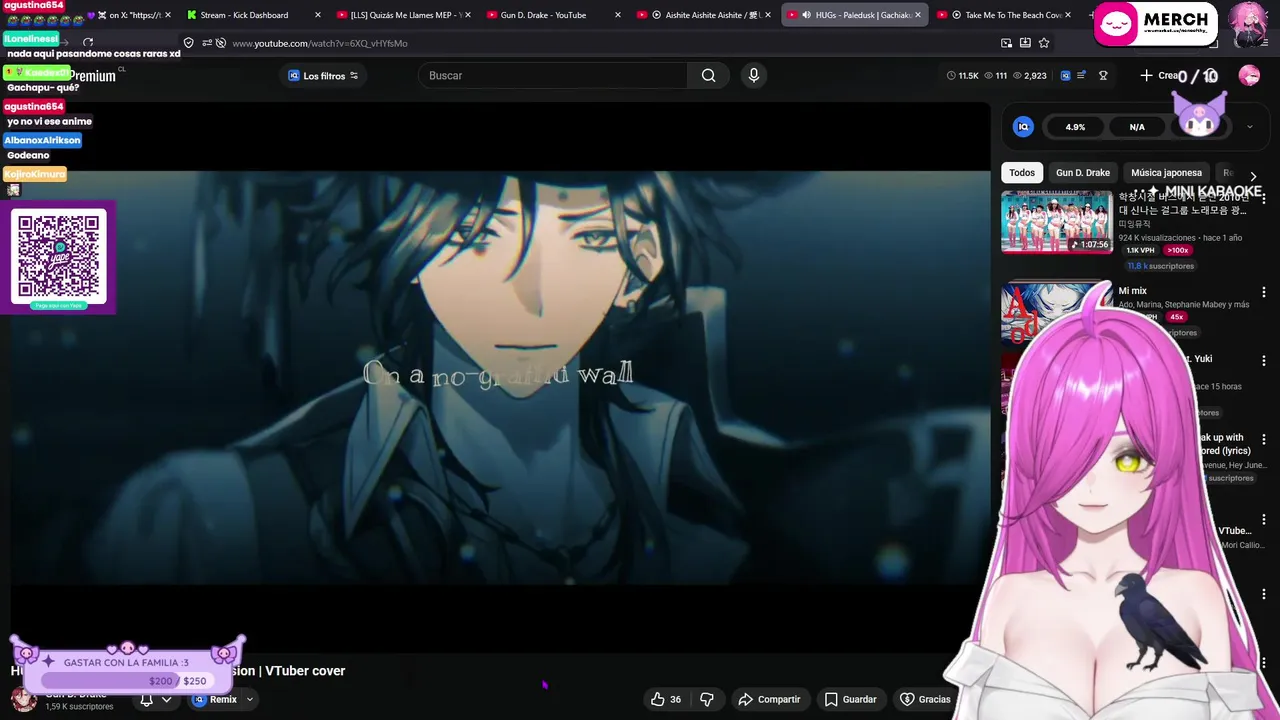Click the Compartir share button
1280x720 pixels.
point(769,699)
